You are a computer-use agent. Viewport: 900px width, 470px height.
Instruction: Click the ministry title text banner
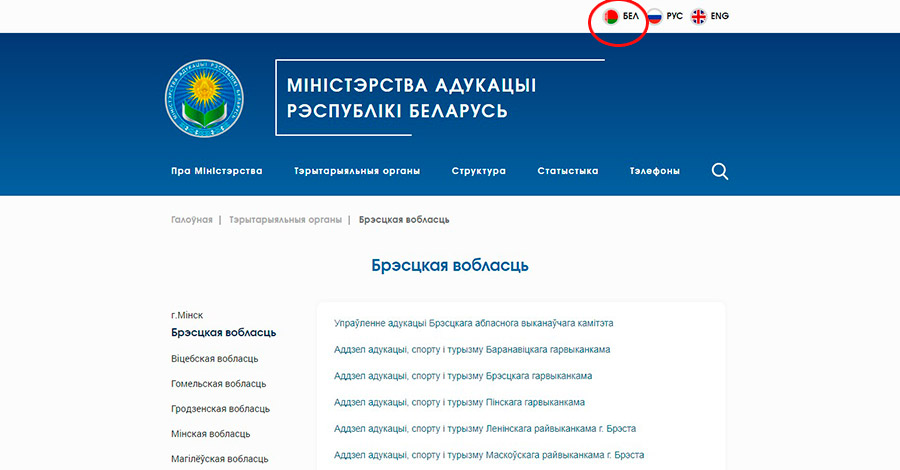411,98
